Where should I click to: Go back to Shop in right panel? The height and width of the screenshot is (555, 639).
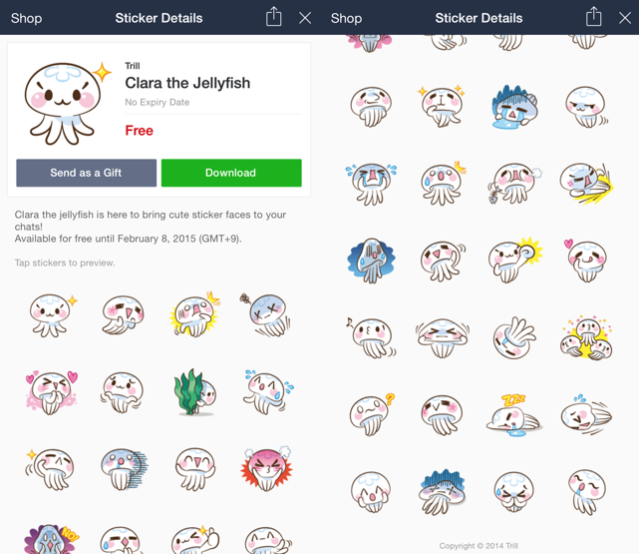click(346, 18)
